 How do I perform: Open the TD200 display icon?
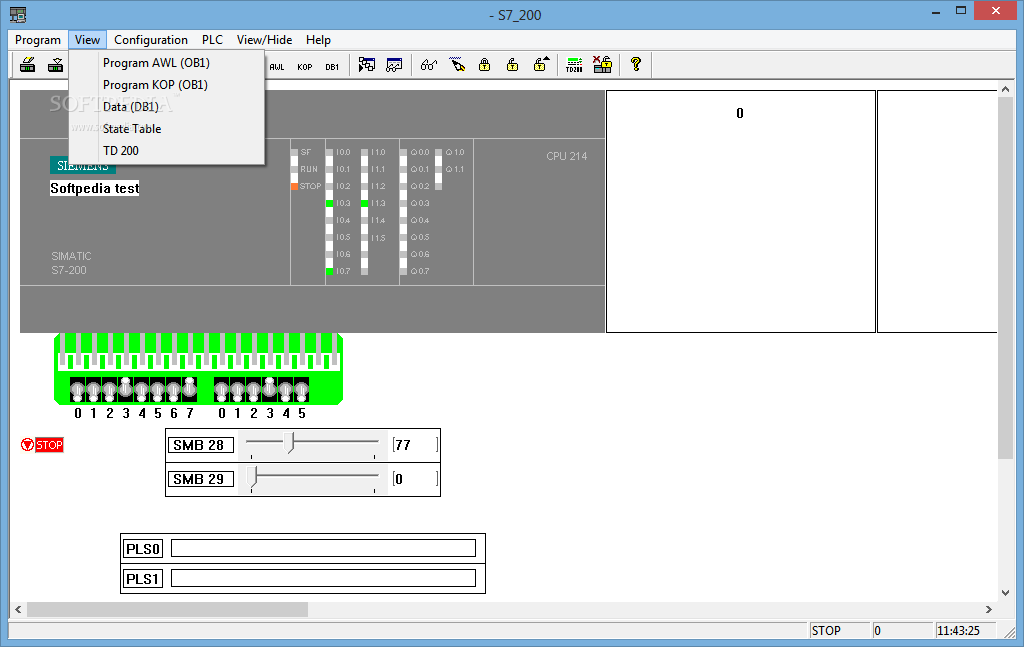(574, 65)
